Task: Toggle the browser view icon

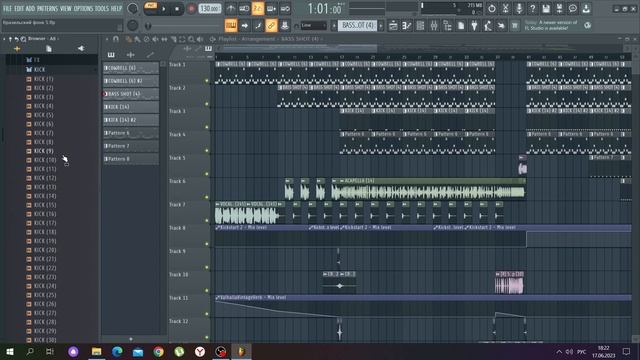Action: [x=447, y=26]
